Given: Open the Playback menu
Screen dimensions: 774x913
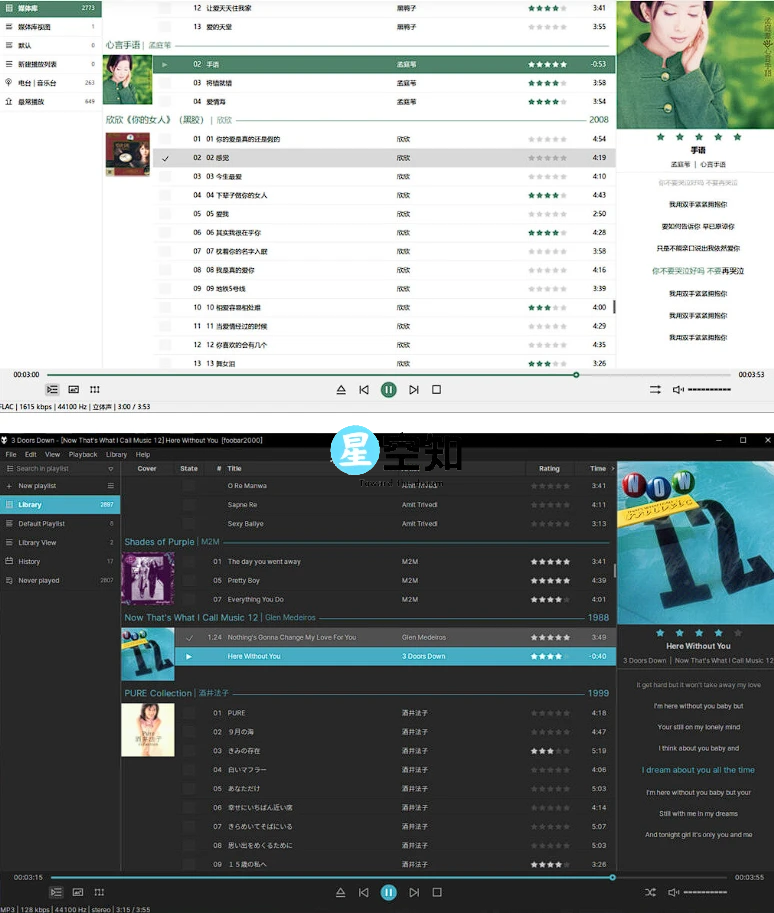Looking at the screenshot, I should 83,455.
